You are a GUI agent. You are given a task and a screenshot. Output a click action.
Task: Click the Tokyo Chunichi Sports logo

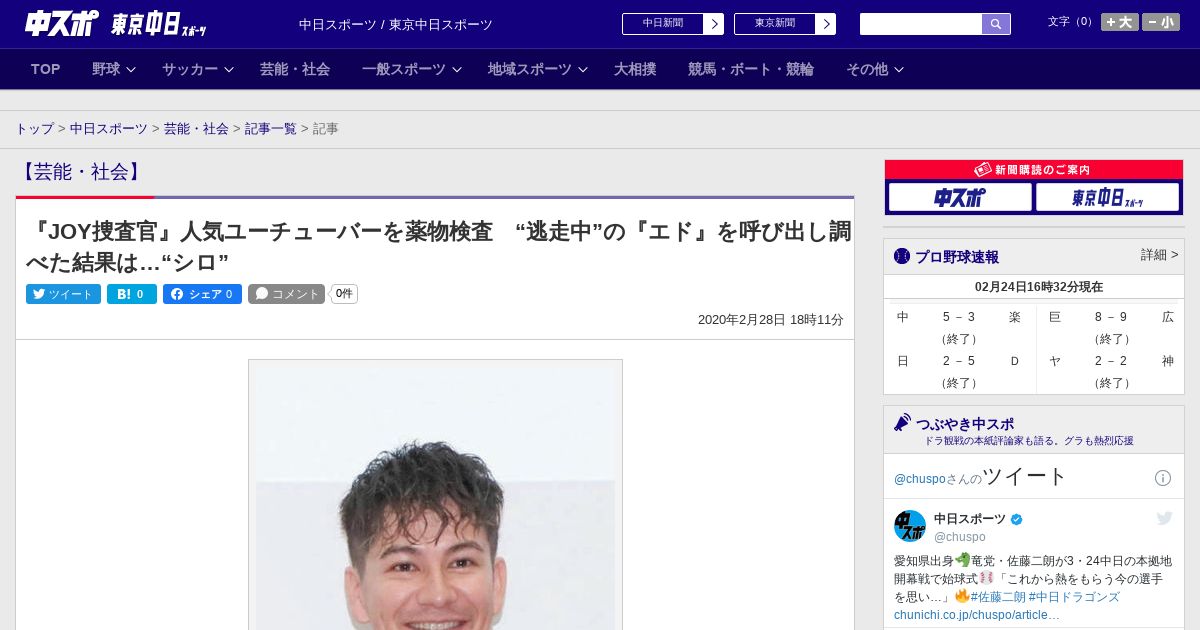pos(159,24)
